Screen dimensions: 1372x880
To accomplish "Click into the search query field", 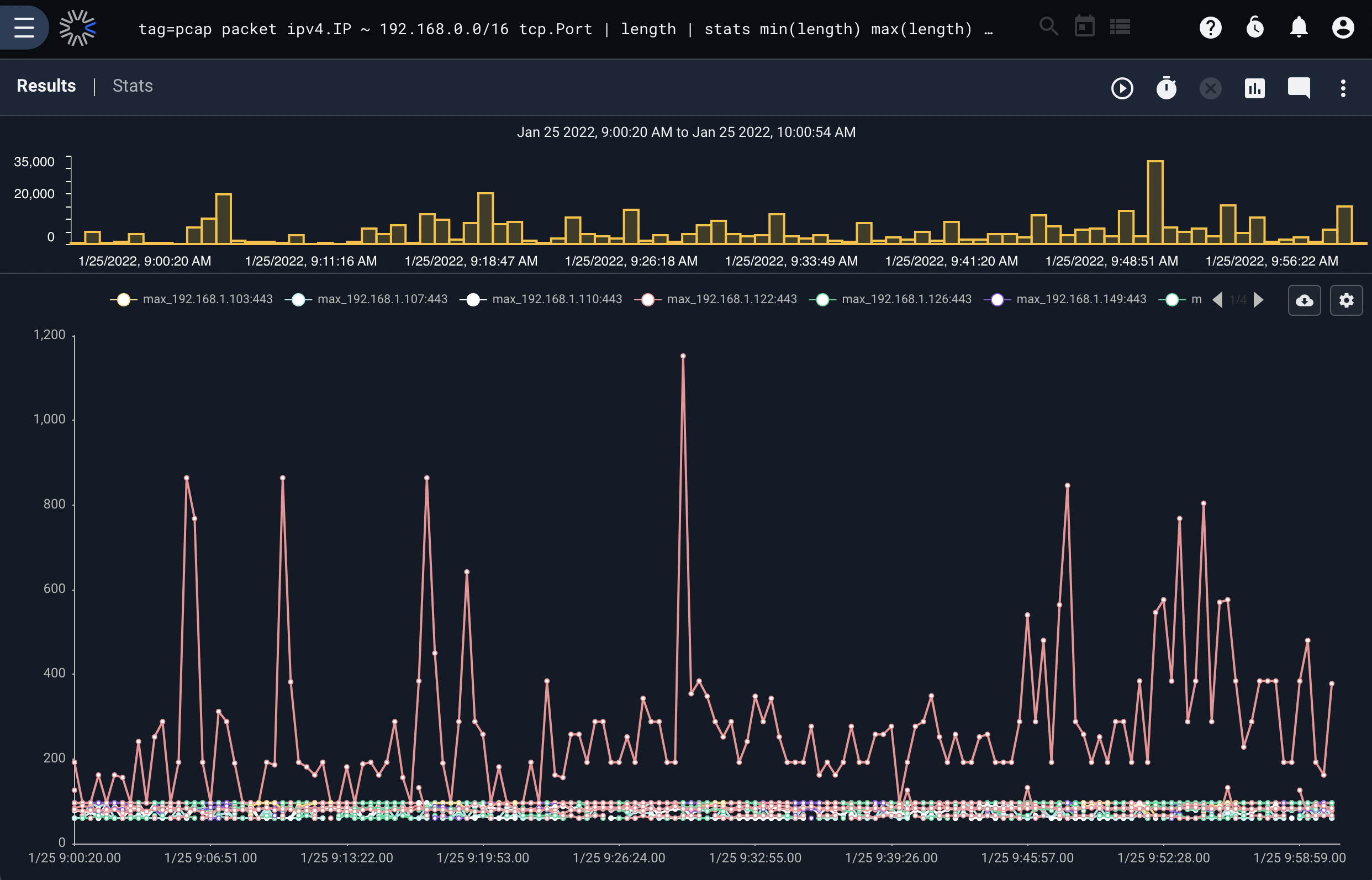I will click(566, 29).
